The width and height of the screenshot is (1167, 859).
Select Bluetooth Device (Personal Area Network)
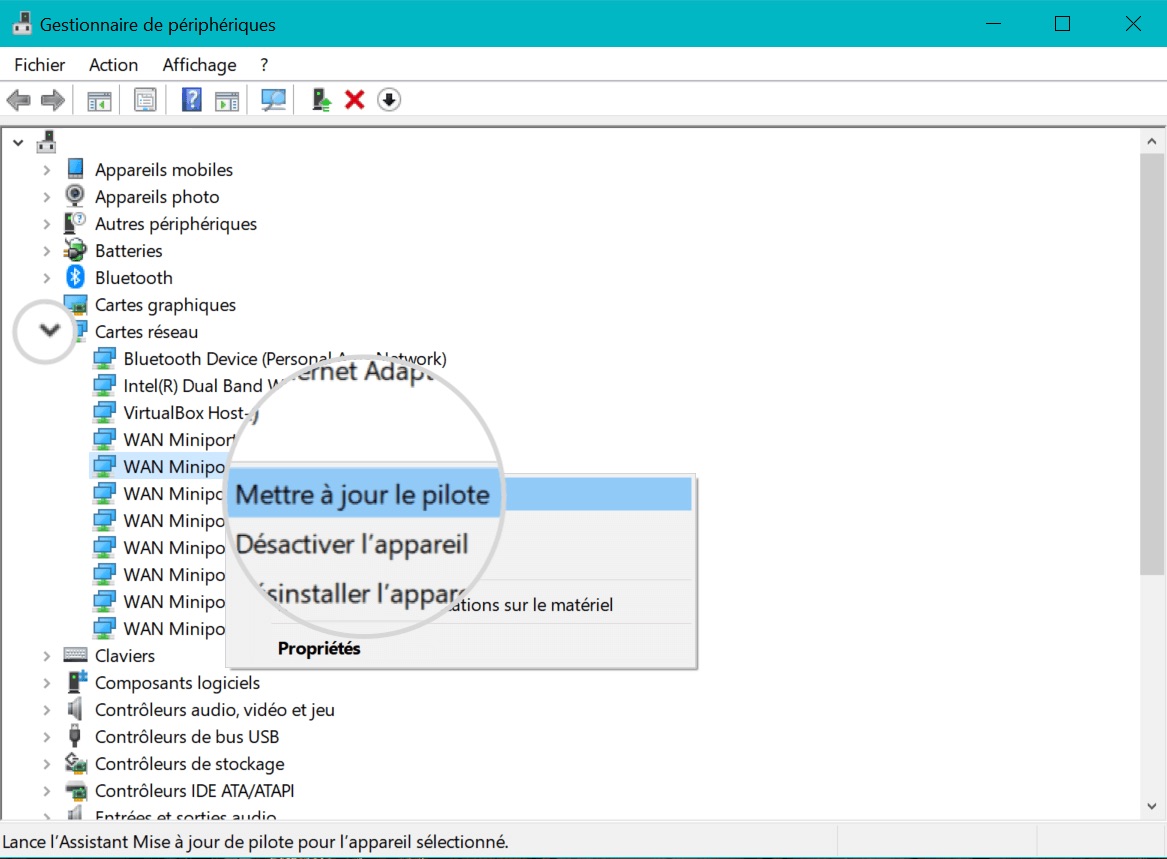point(285,359)
